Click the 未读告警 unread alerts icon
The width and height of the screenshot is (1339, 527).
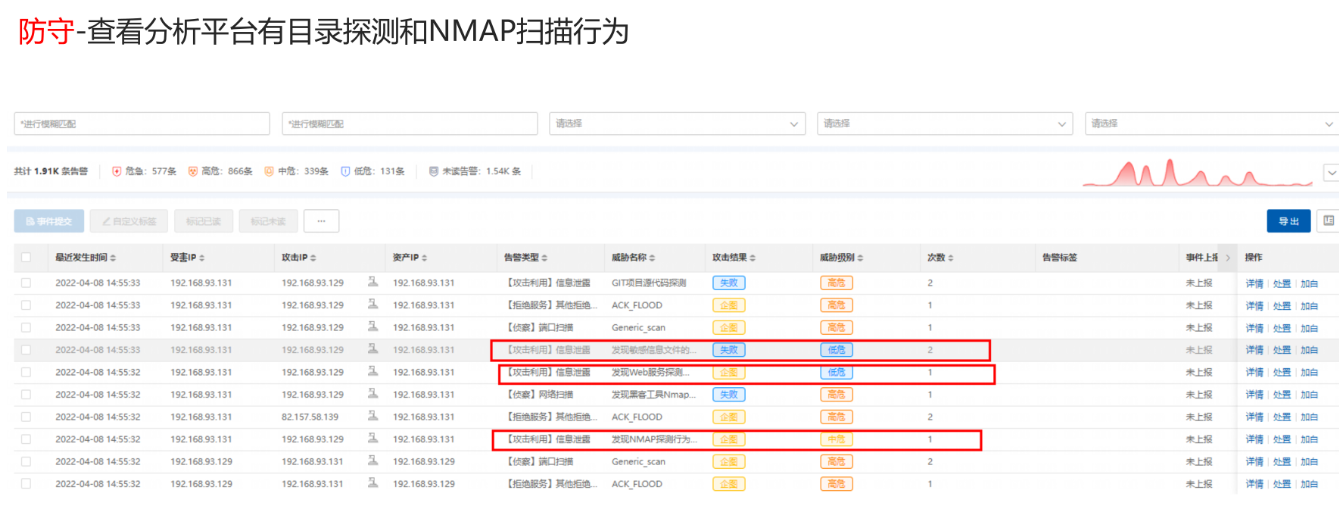click(433, 171)
